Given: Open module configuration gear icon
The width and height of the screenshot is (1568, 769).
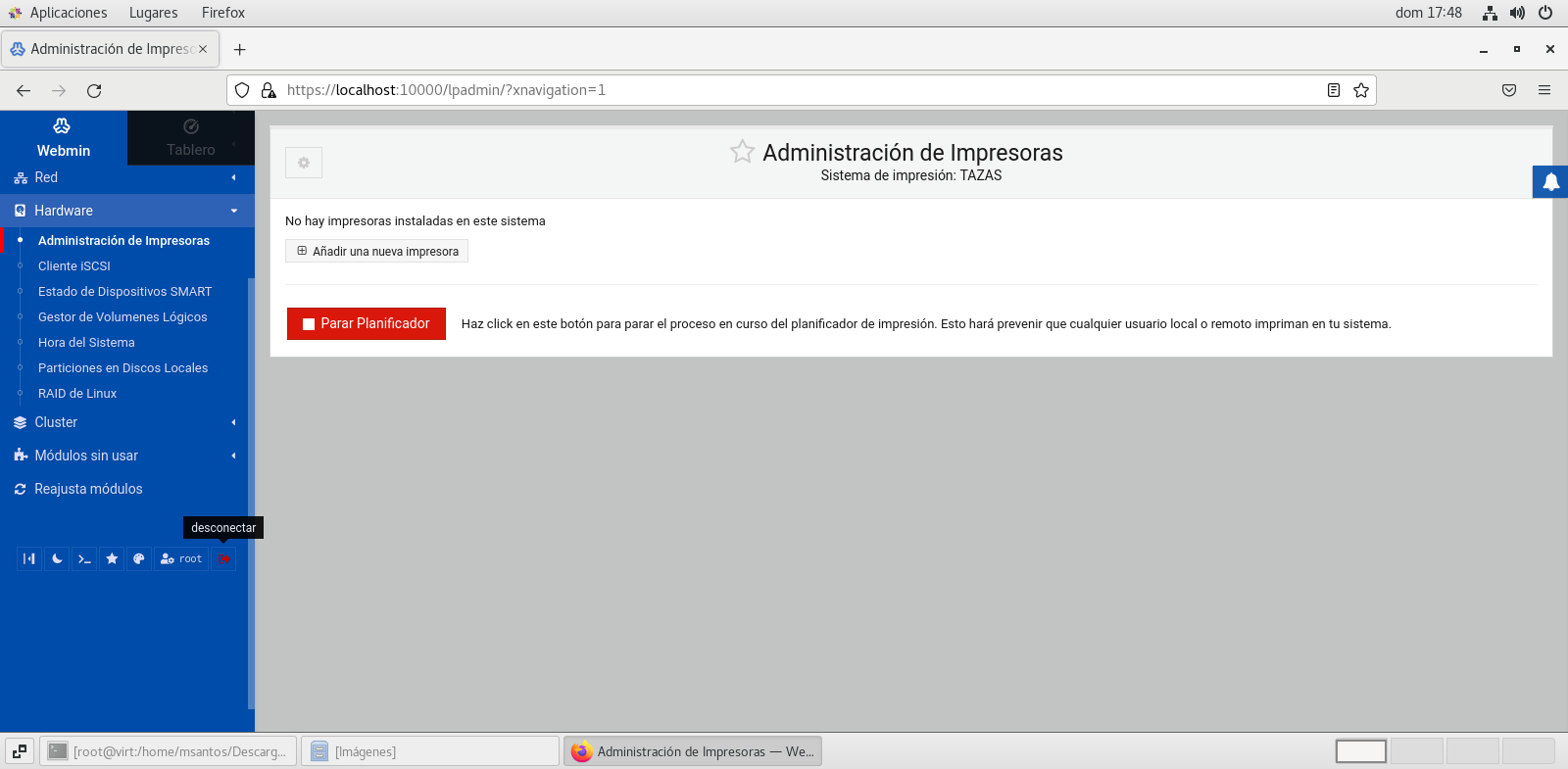Looking at the screenshot, I should click(304, 163).
